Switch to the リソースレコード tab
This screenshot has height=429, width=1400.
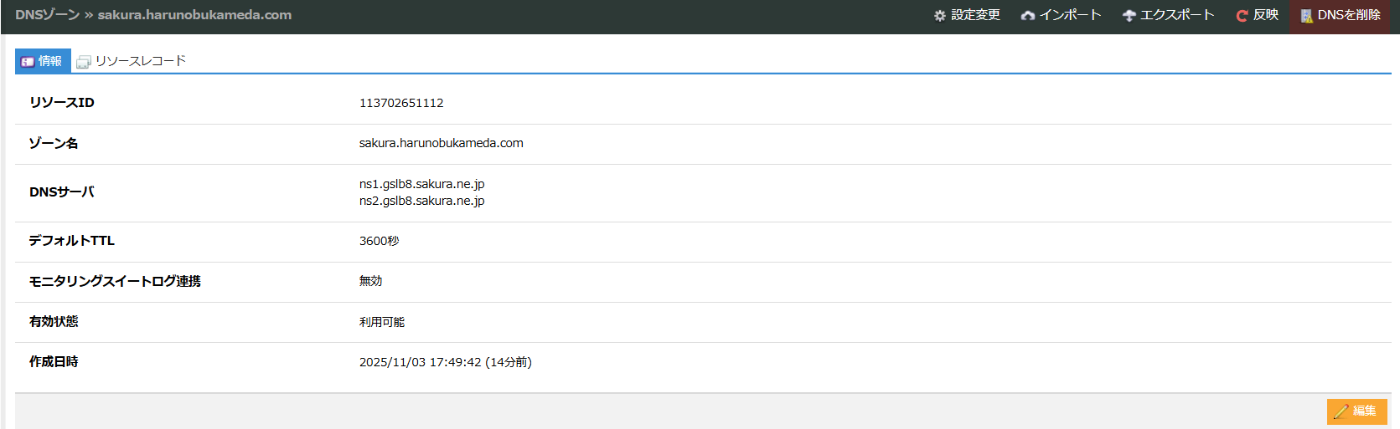pyautogui.click(x=140, y=61)
